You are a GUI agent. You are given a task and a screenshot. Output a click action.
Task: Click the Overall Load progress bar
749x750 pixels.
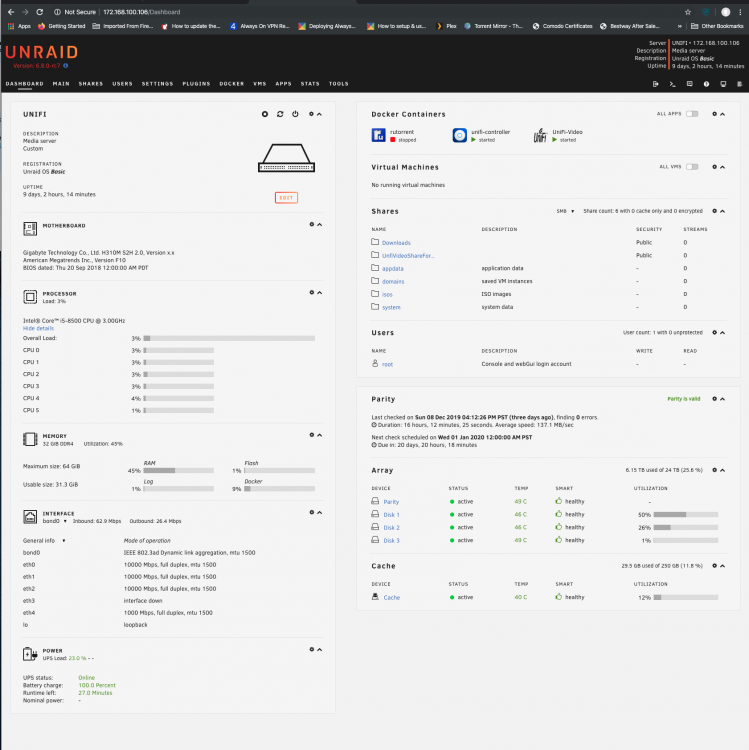229,338
